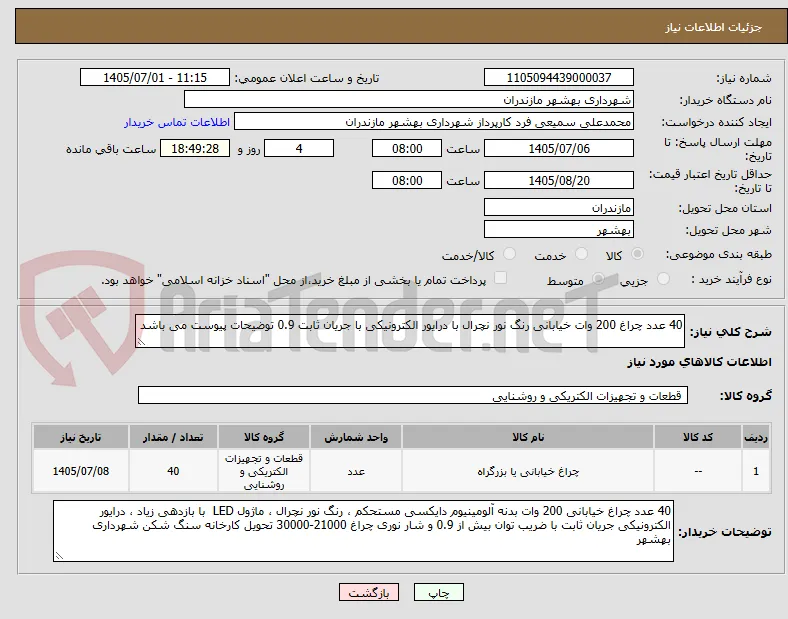Screen dimensions: 788x619
Task: Click the طبقه بندی موضوعی label
Action: (x=719, y=255)
